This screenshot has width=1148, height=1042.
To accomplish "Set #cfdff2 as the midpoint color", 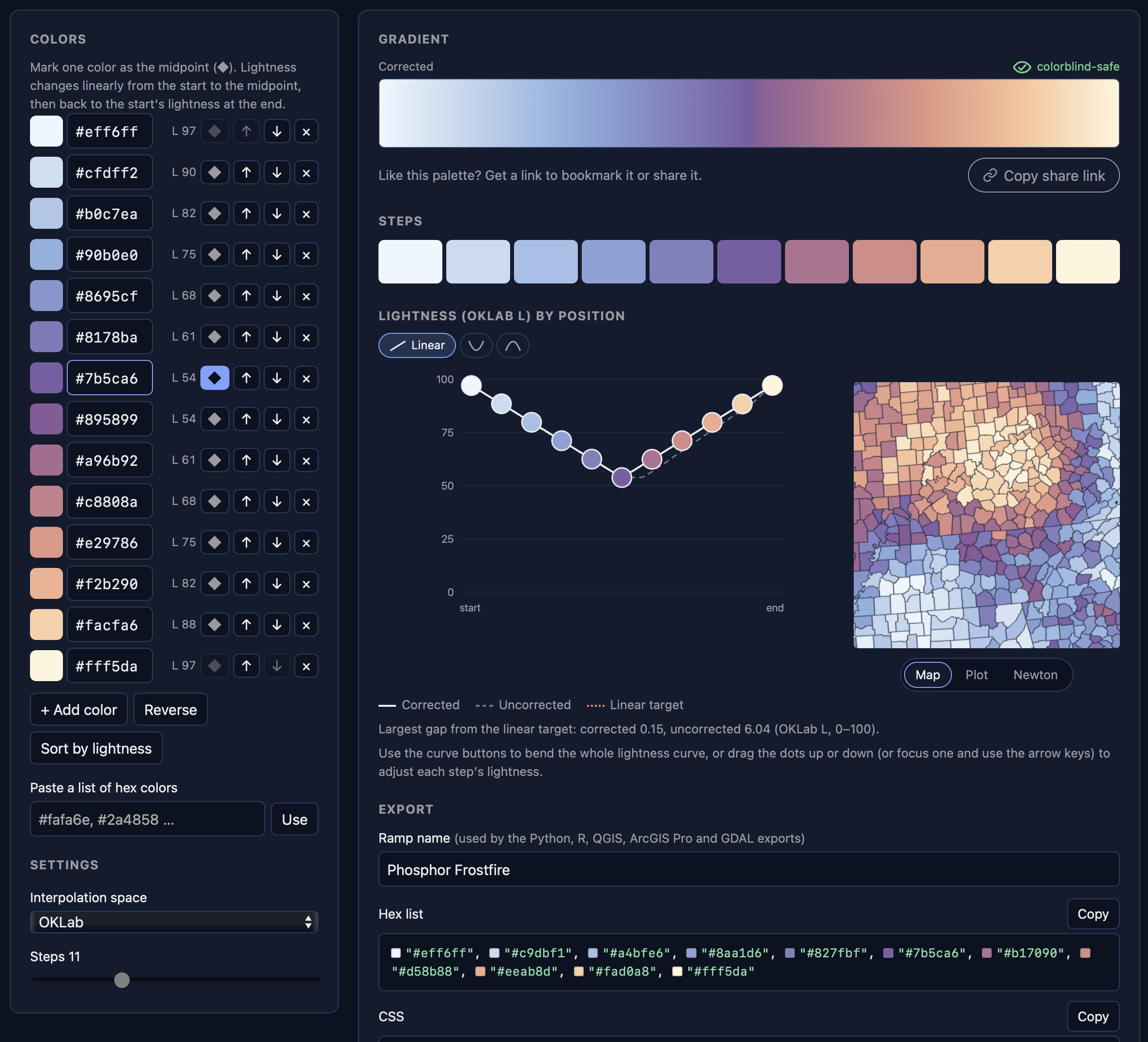I will point(215,172).
